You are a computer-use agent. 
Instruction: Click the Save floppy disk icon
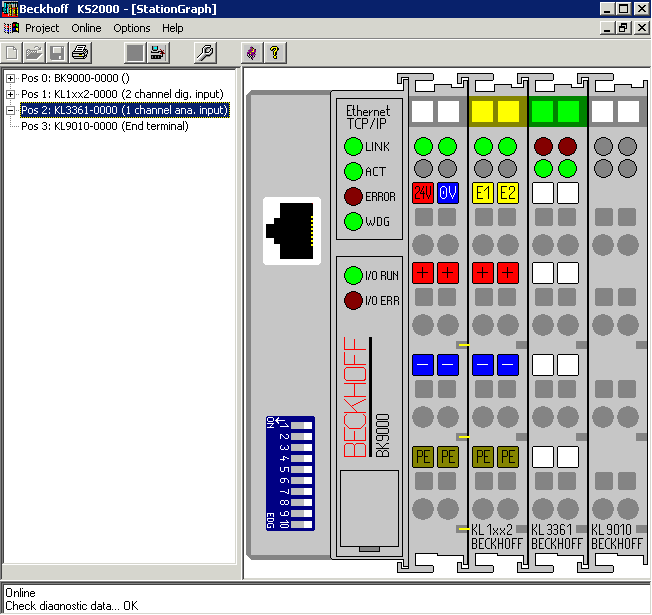57,53
